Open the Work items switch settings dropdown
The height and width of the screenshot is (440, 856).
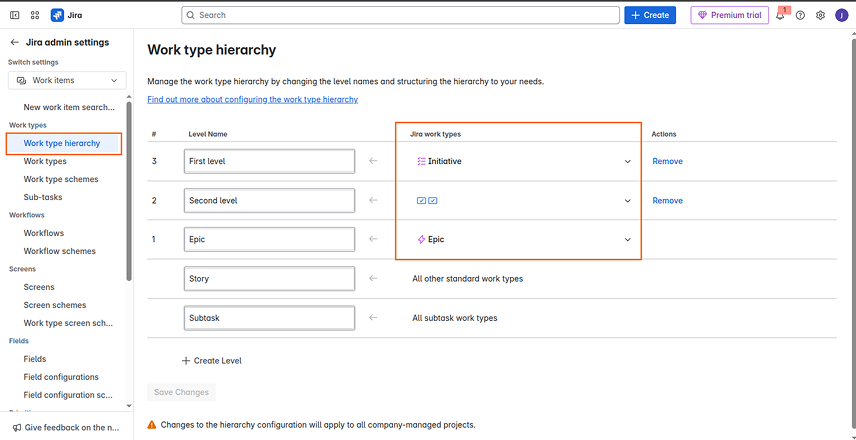(67, 80)
